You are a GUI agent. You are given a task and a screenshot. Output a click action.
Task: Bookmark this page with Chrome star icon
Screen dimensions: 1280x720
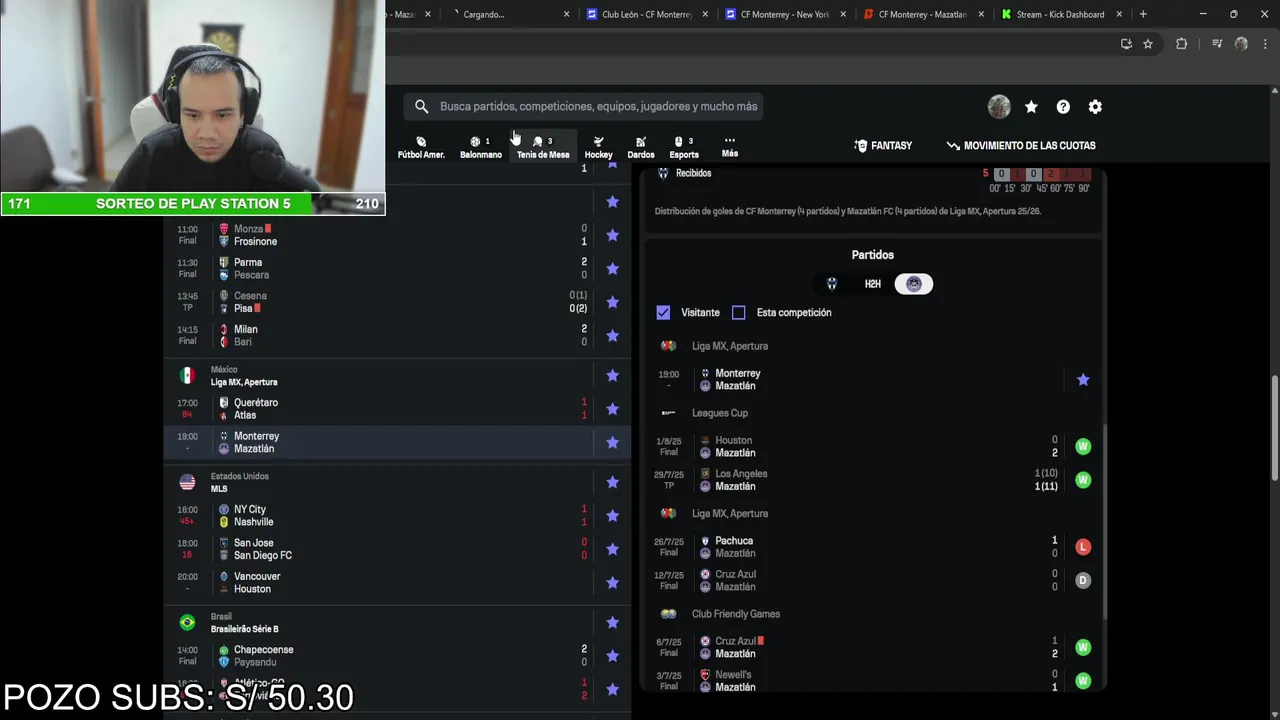tap(1148, 44)
